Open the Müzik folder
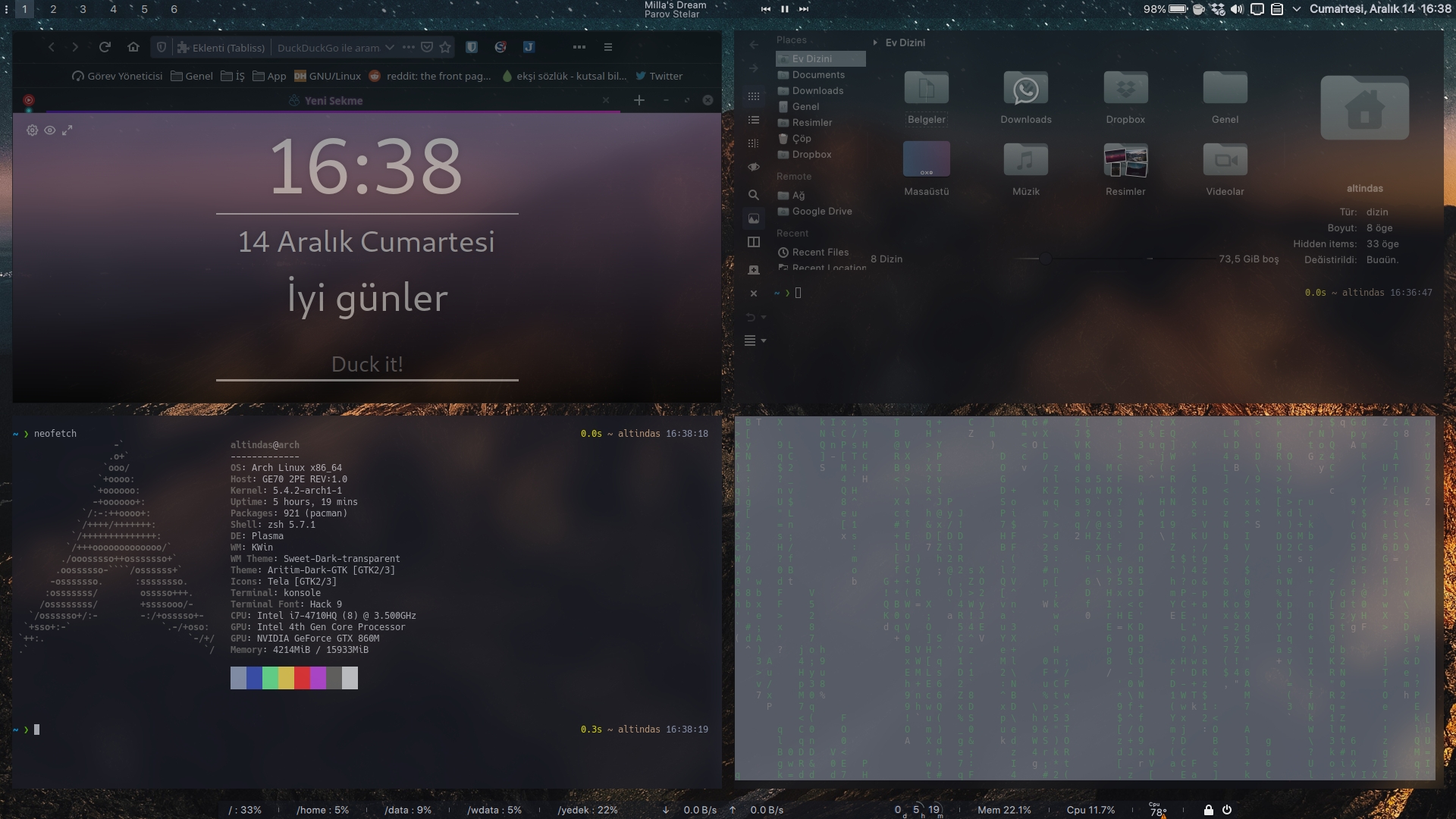1456x819 pixels. [x=1025, y=169]
